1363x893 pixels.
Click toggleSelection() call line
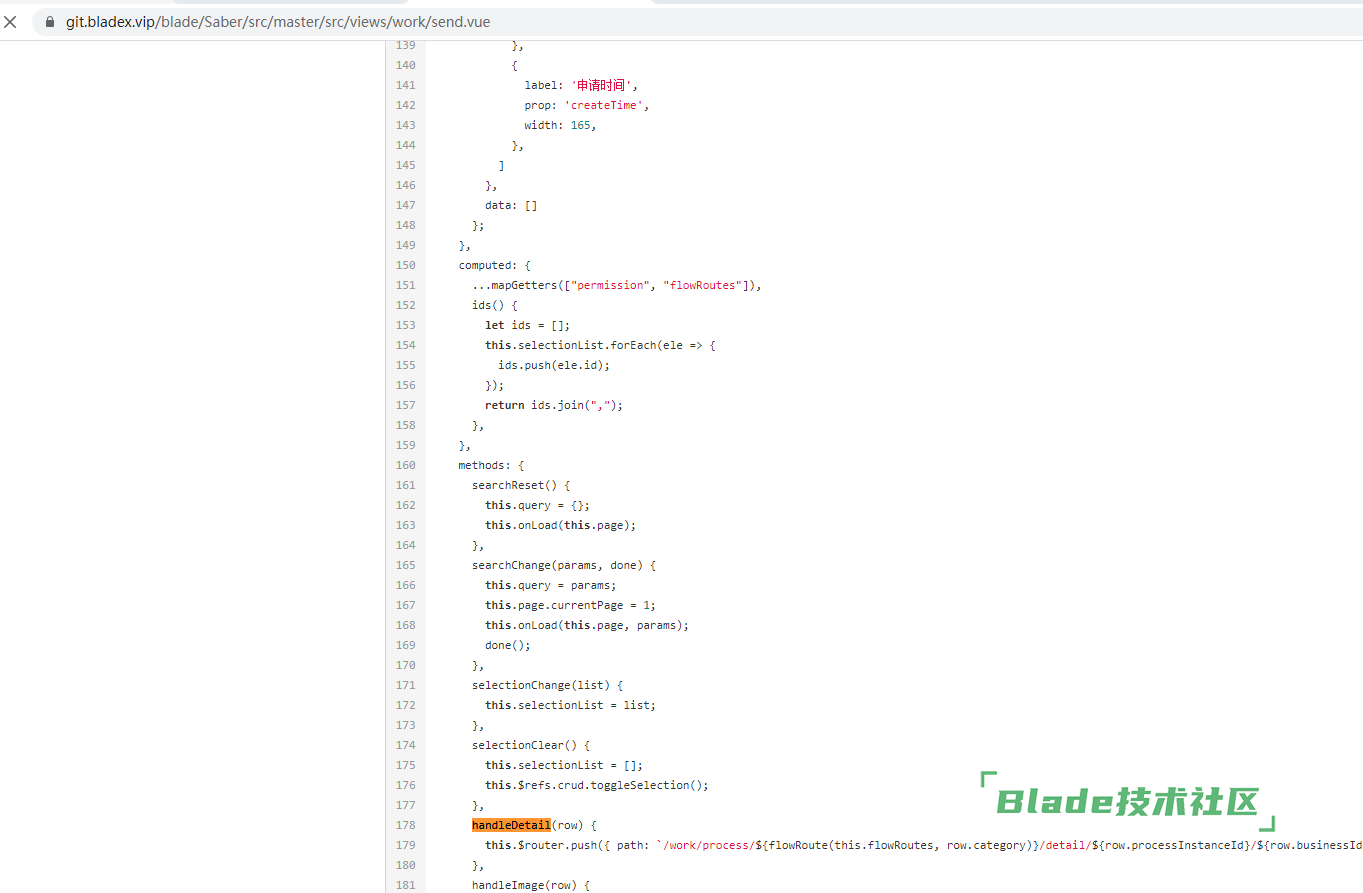[597, 785]
